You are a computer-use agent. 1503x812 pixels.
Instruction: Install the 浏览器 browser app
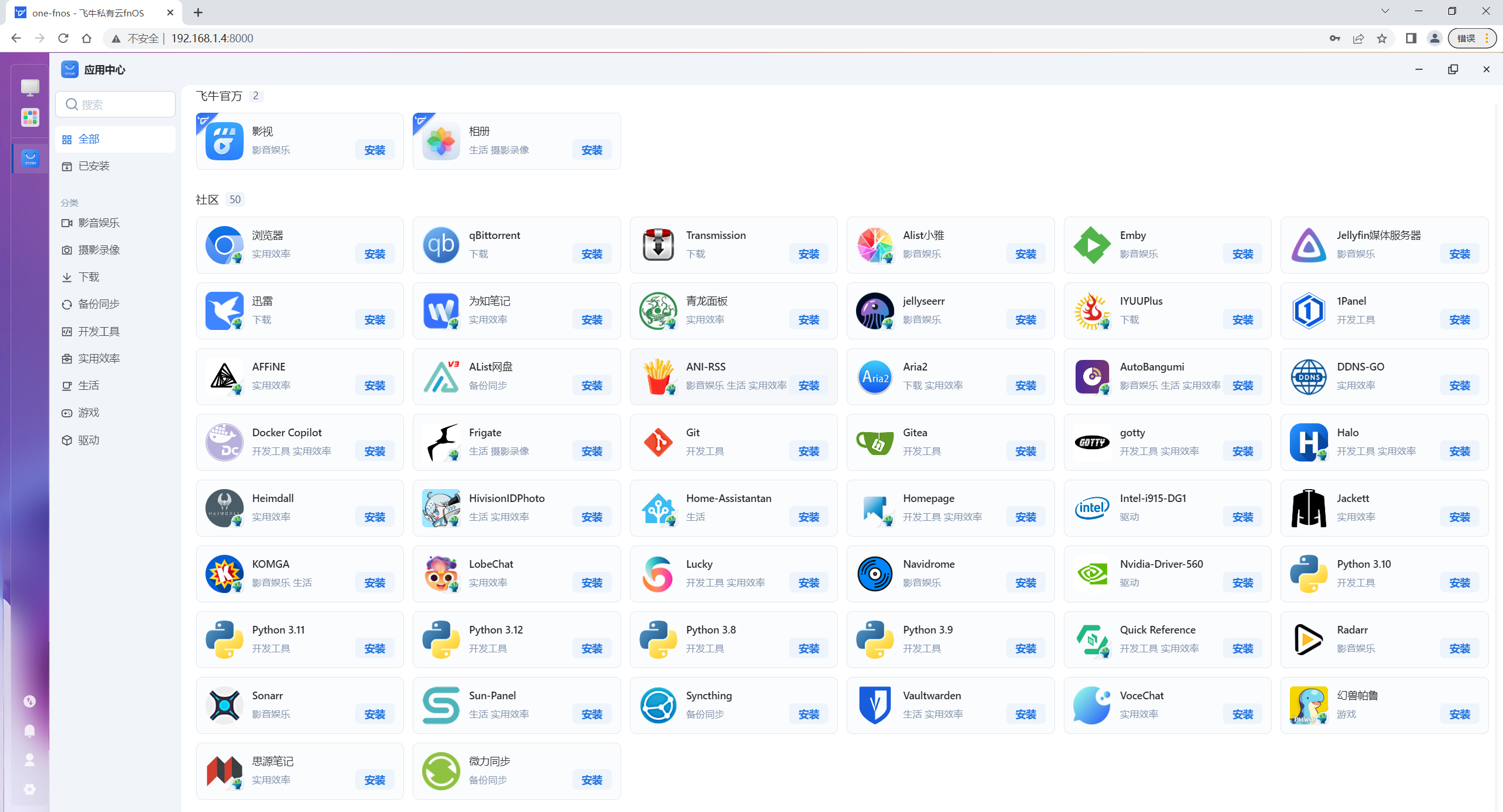[x=375, y=254]
